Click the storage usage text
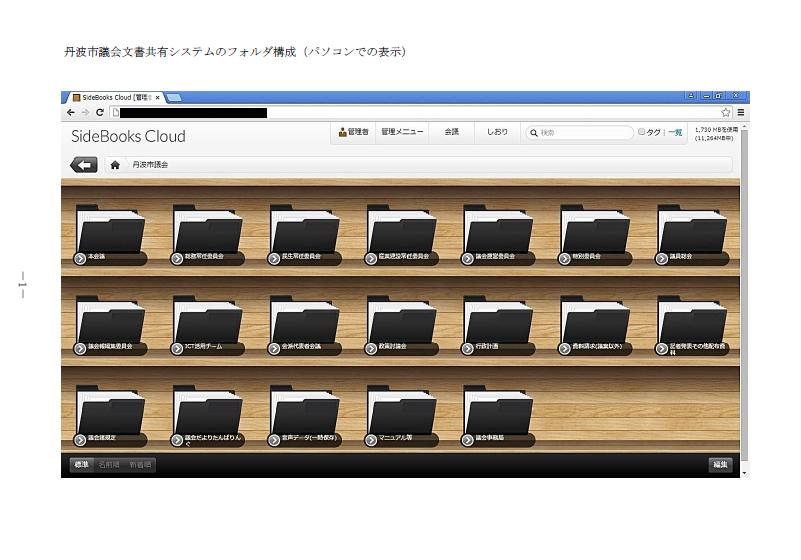 (x=716, y=134)
